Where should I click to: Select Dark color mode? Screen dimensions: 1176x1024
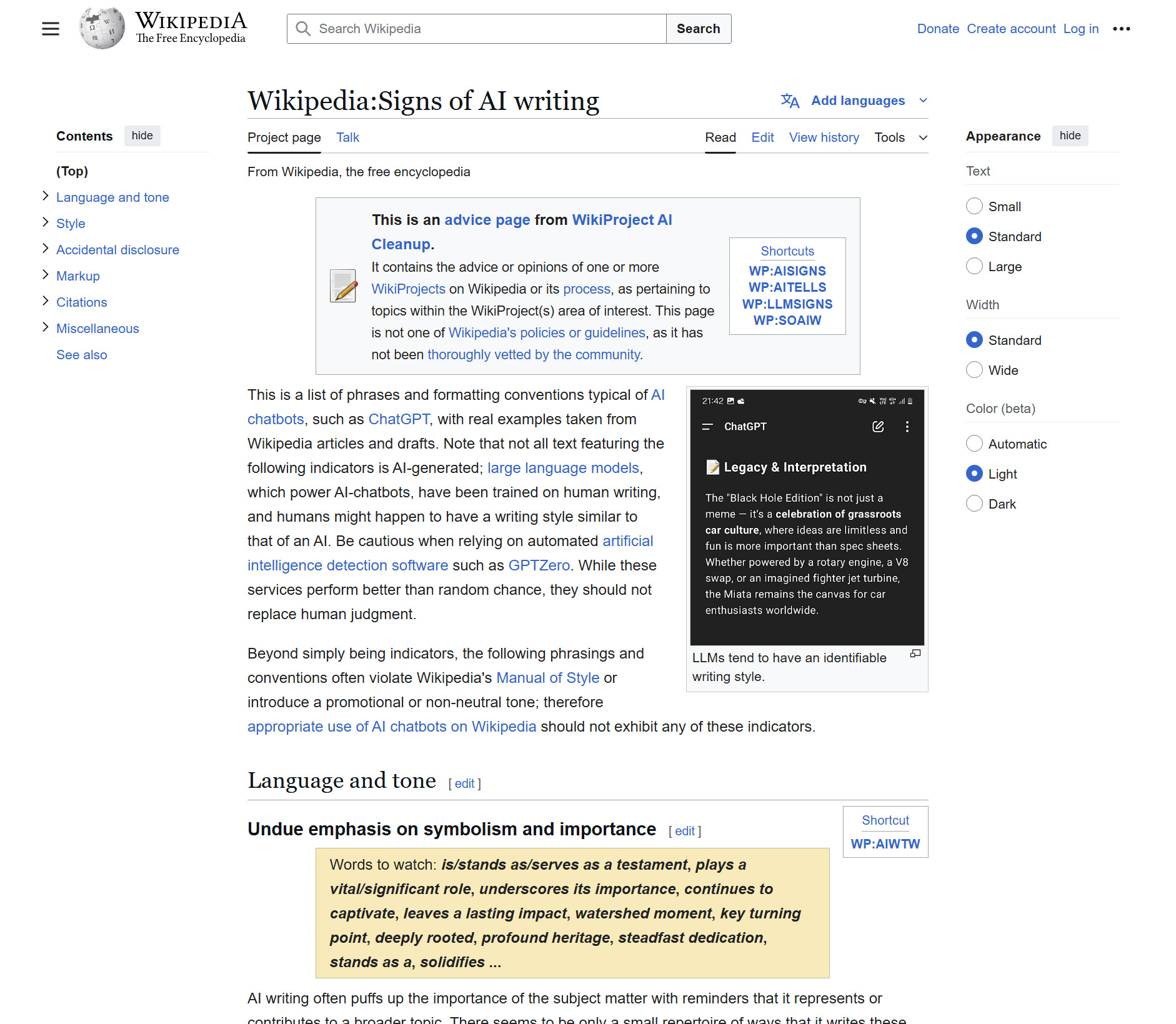click(974, 504)
